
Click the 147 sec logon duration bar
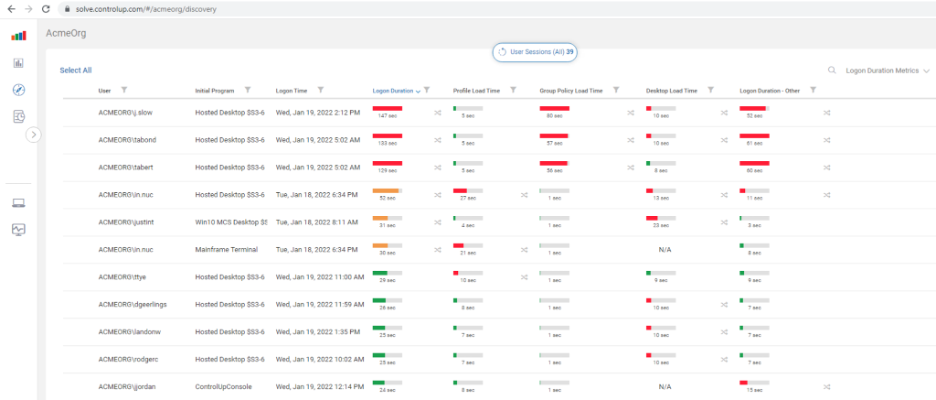(387, 108)
